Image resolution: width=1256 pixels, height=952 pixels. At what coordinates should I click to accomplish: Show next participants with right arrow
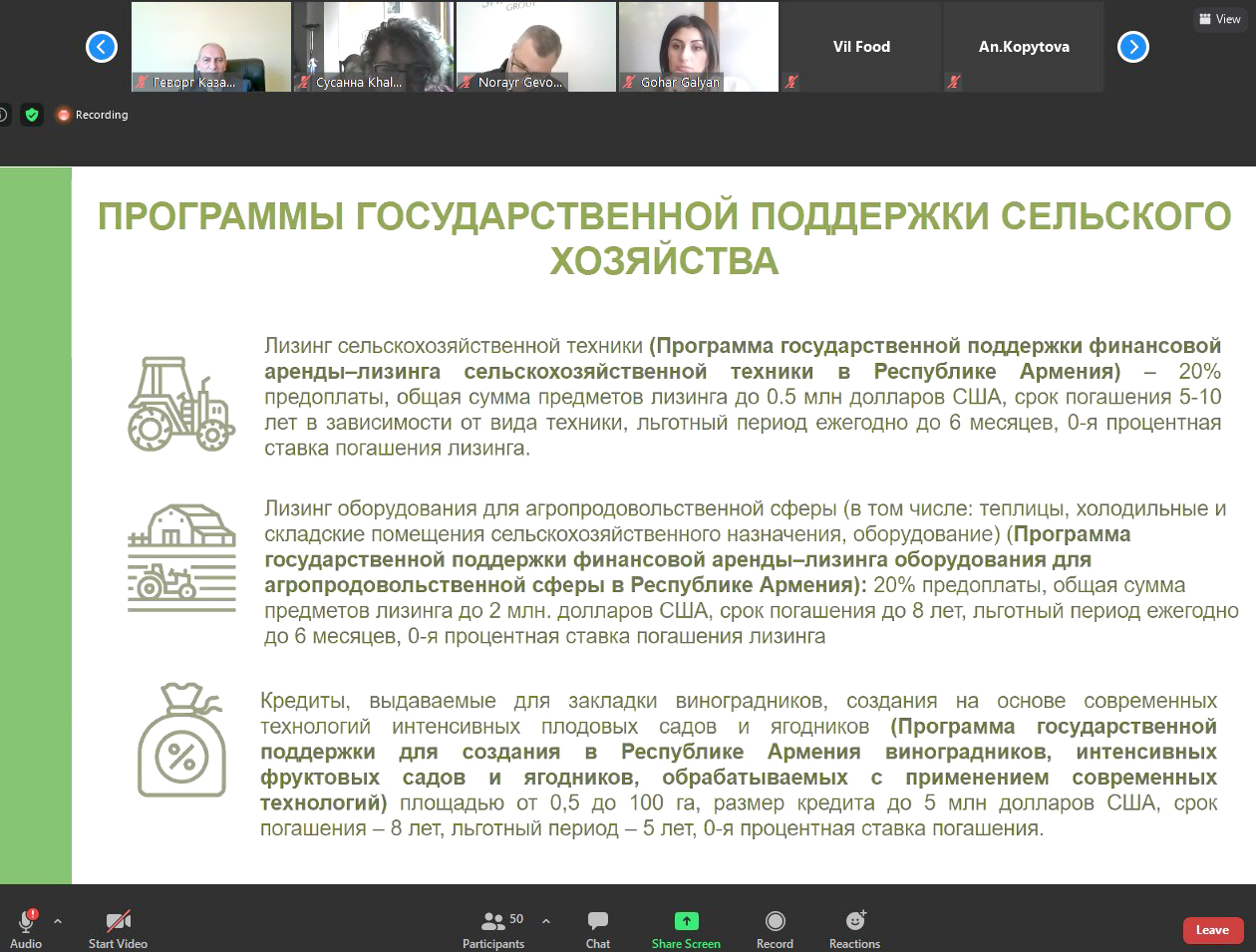coord(1133,47)
